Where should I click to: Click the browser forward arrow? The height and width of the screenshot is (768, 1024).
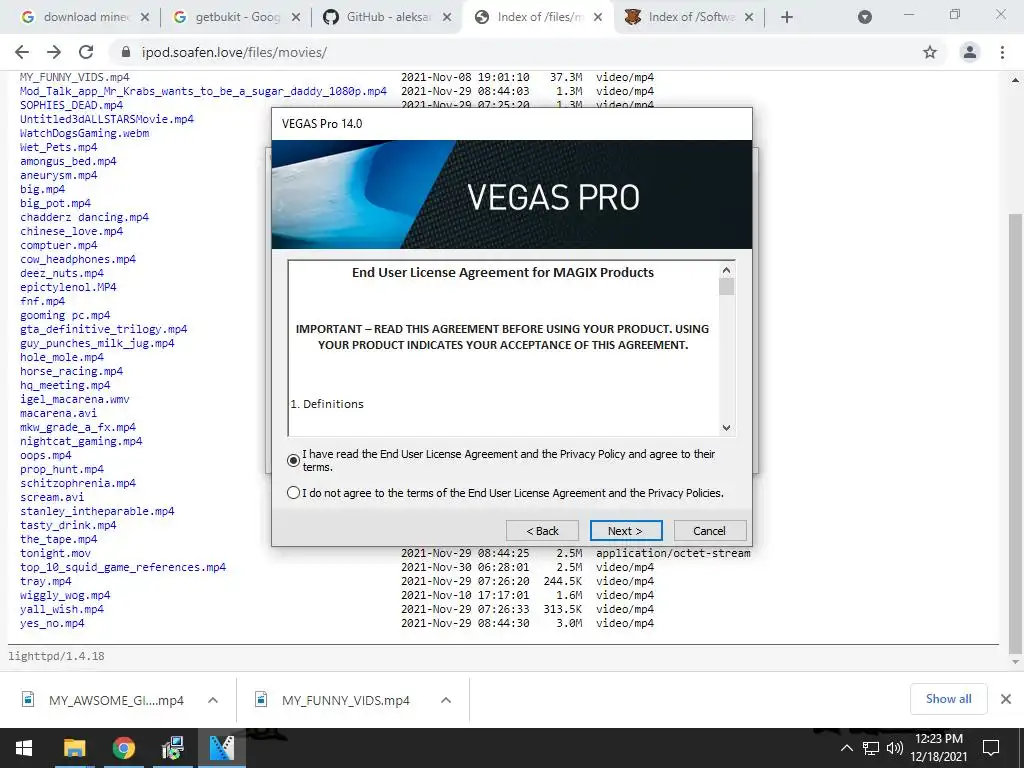[54, 52]
